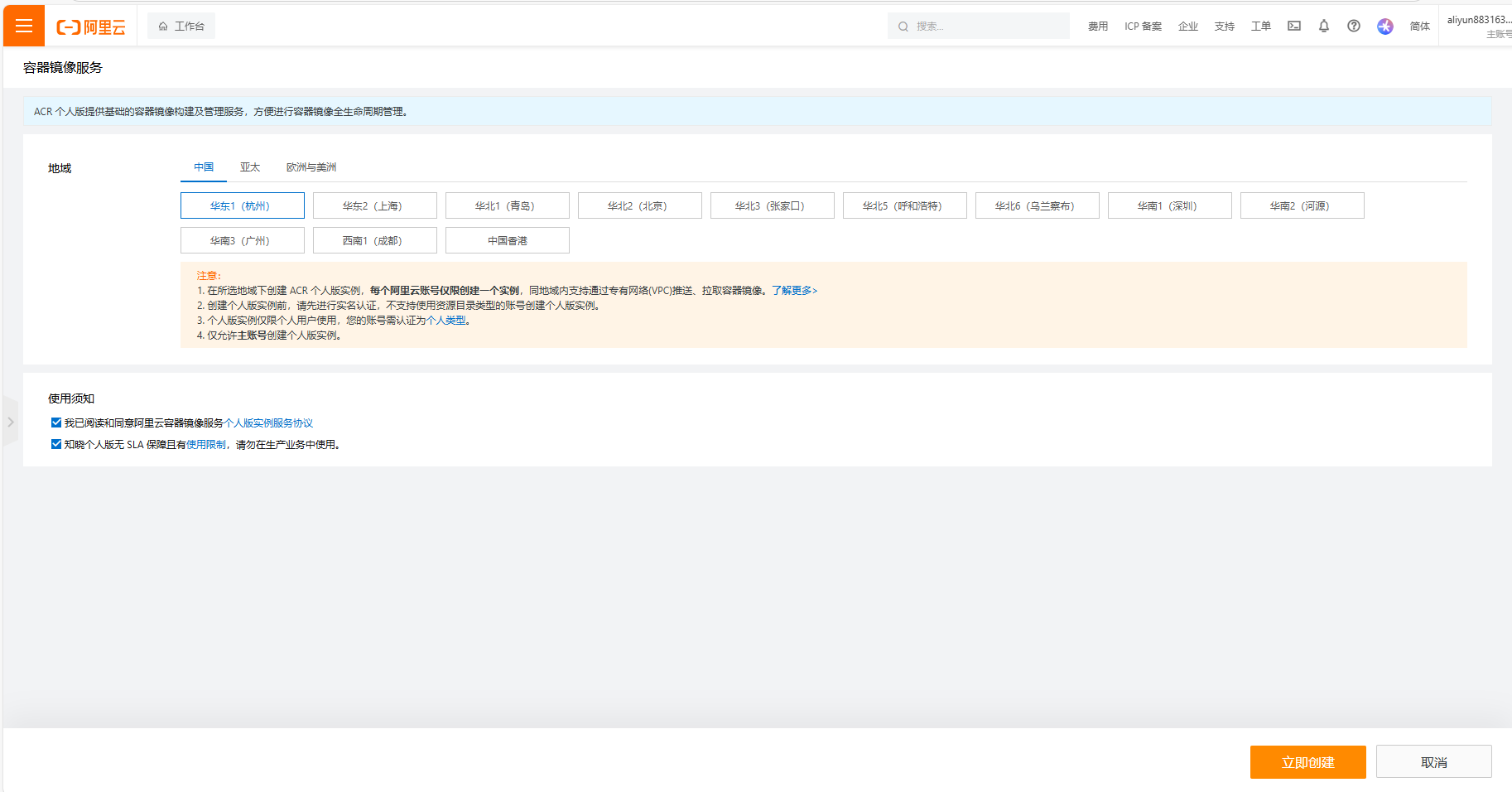The height and width of the screenshot is (792, 1512).
Task: Select region 华北2 (北京)
Action: click(x=640, y=205)
